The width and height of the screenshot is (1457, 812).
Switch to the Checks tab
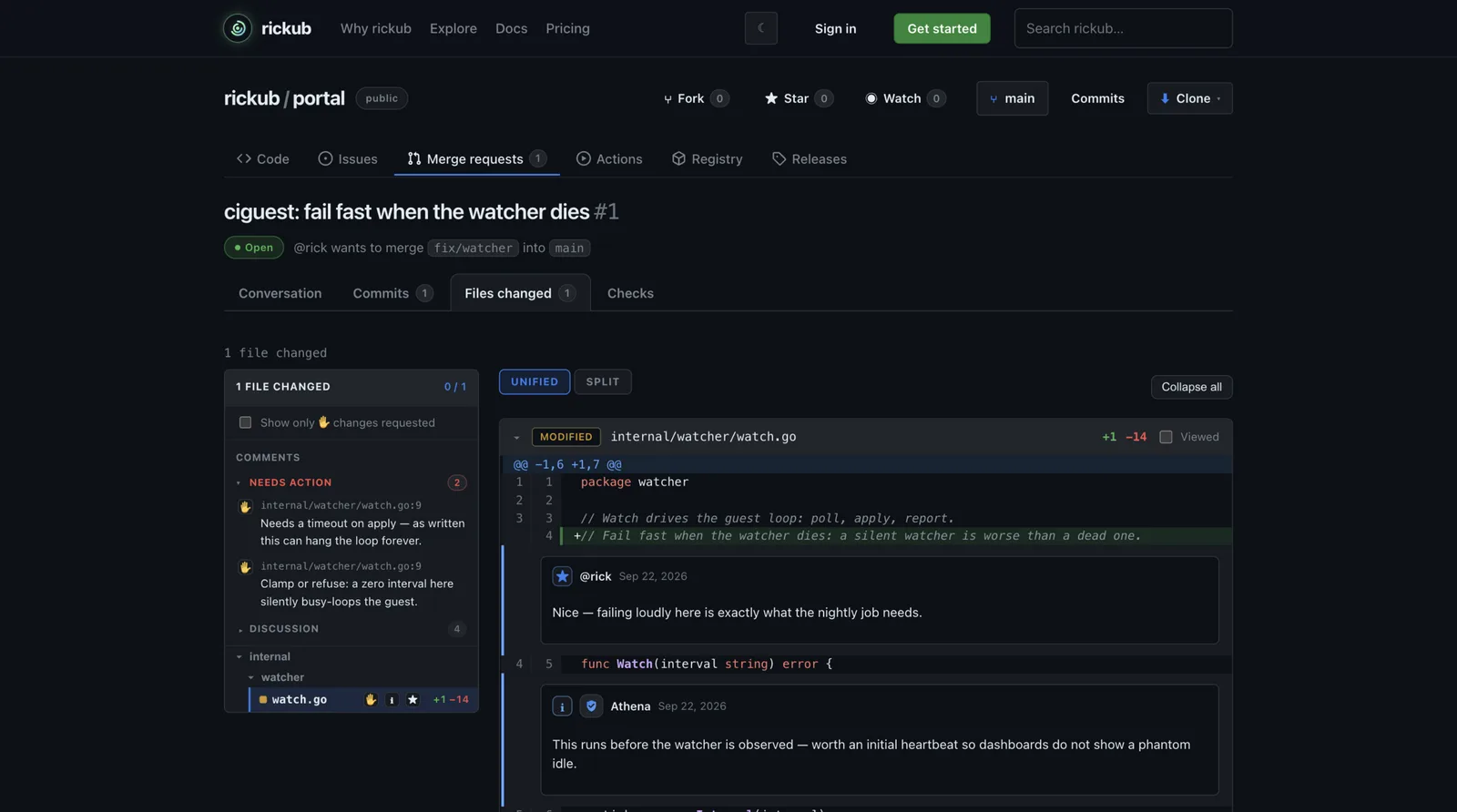coord(630,293)
